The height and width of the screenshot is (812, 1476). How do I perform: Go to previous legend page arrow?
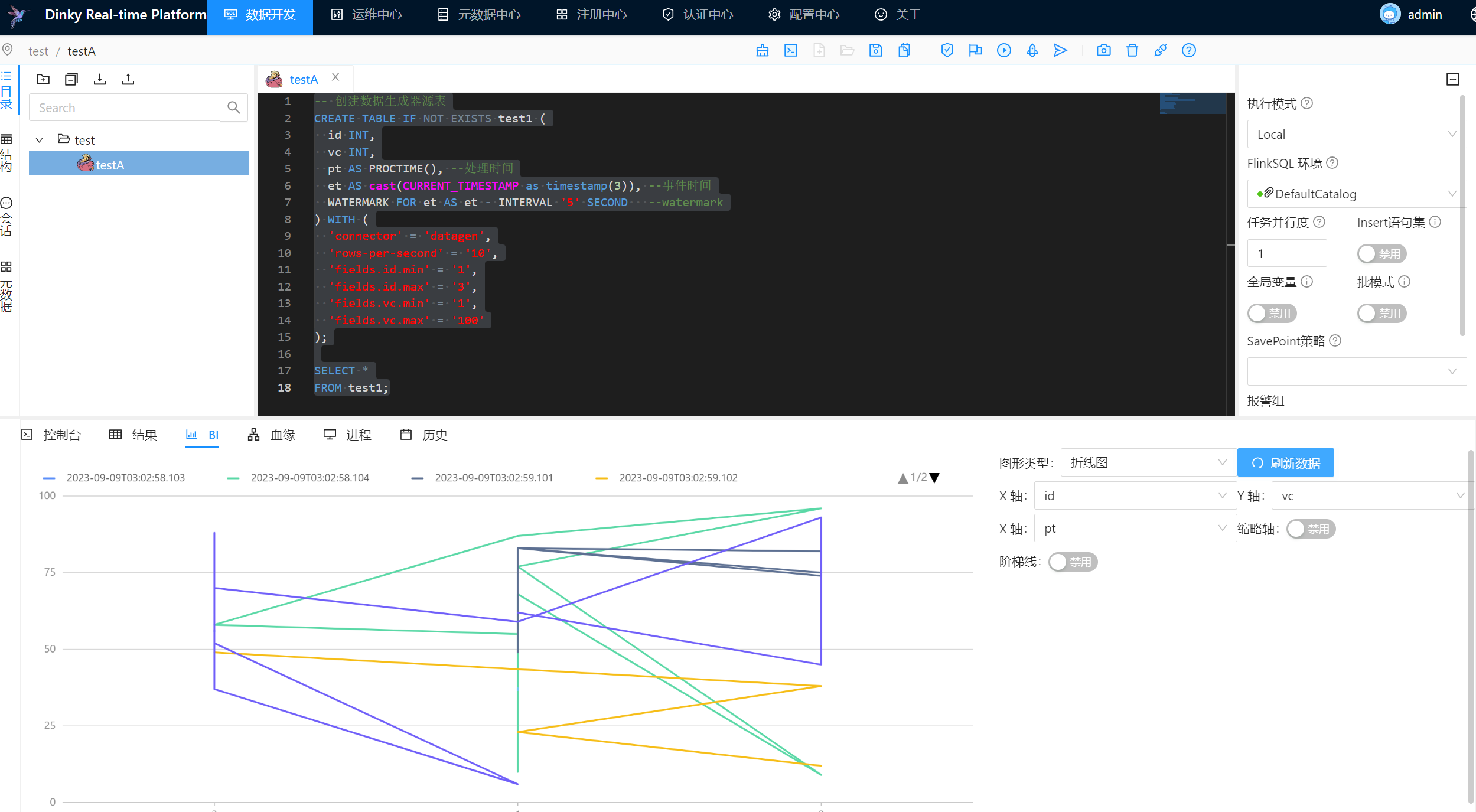pyautogui.click(x=902, y=478)
